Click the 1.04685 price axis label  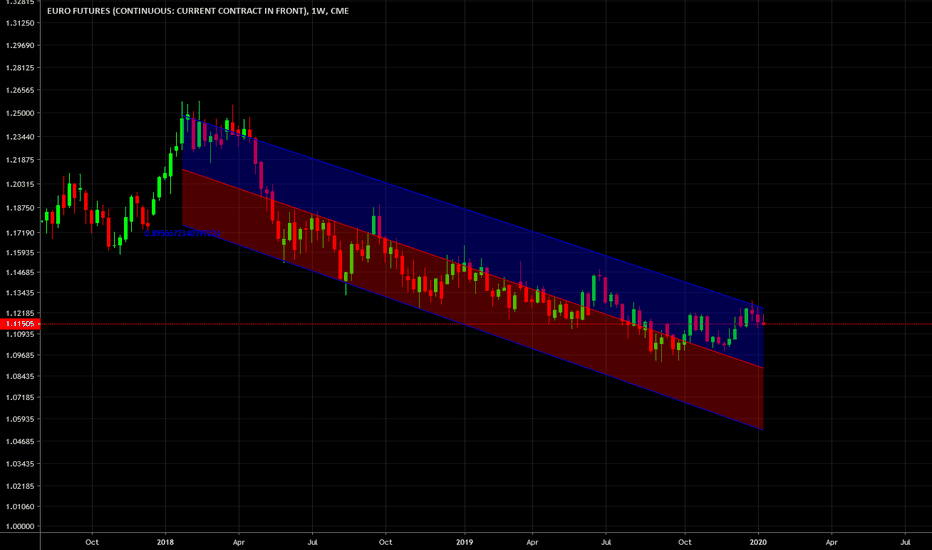click(x=20, y=442)
